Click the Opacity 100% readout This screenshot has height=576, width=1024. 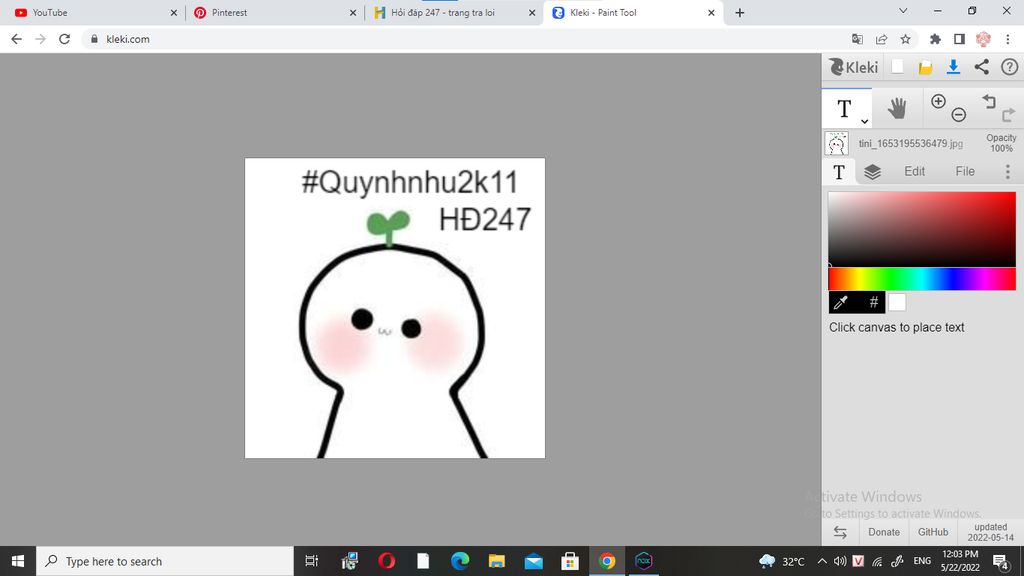pos(1000,143)
